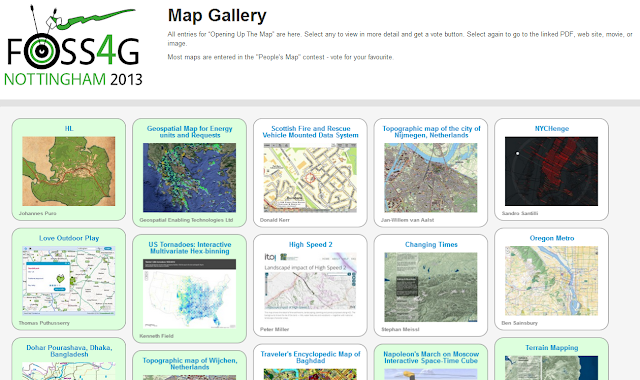This screenshot has height=380, width=640.
Task: Open the Changing Times title link
Action: click(x=431, y=244)
